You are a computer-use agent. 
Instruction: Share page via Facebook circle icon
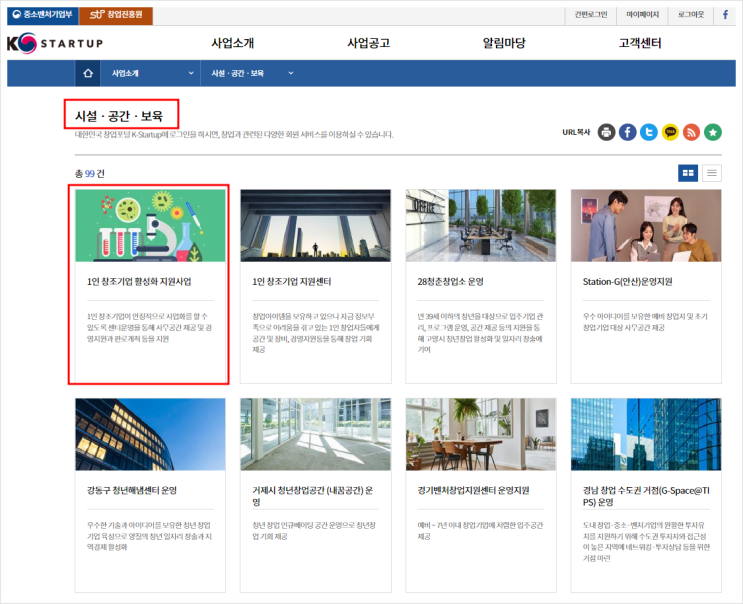(x=627, y=132)
